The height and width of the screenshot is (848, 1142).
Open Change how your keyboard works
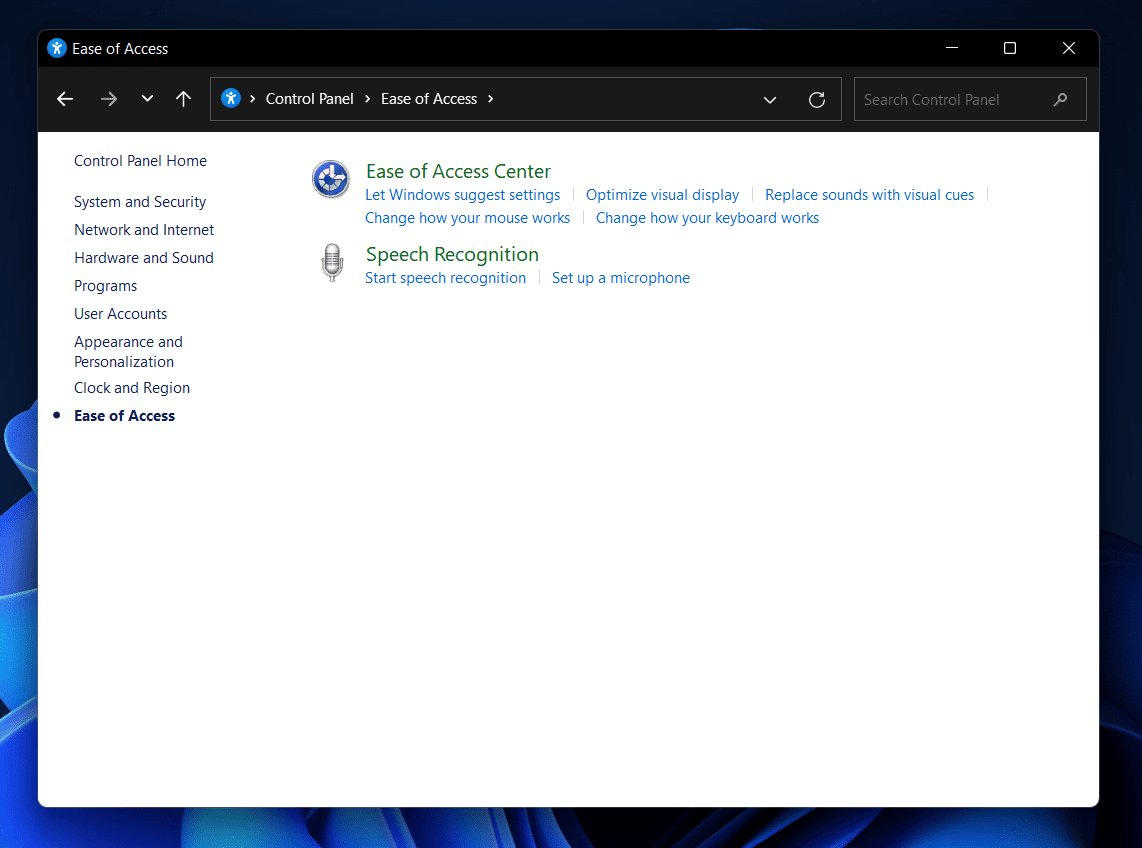[x=707, y=218]
